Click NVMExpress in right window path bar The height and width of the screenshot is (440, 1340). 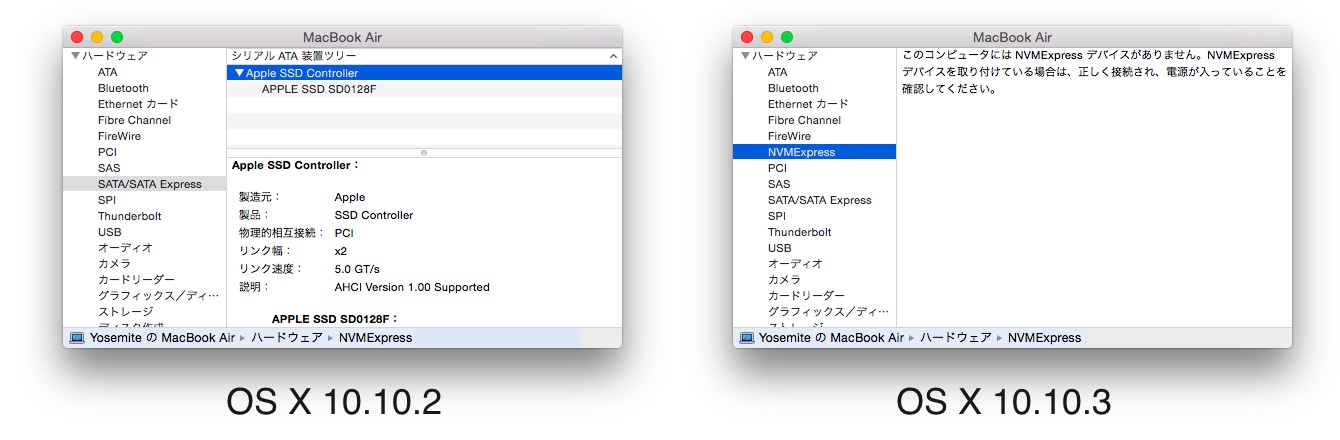tap(1045, 338)
